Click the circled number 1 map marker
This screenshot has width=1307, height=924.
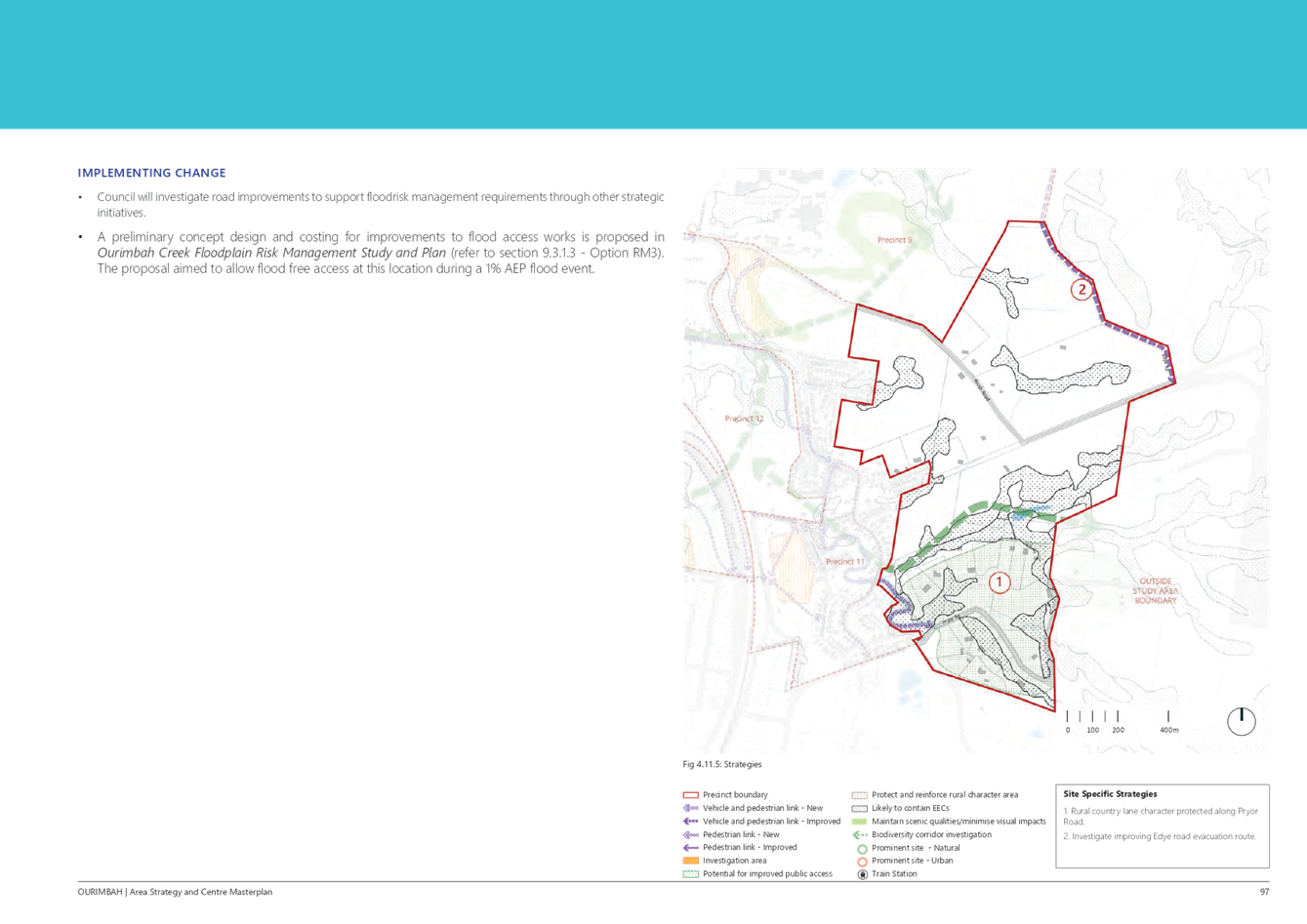click(x=999, y=583)
